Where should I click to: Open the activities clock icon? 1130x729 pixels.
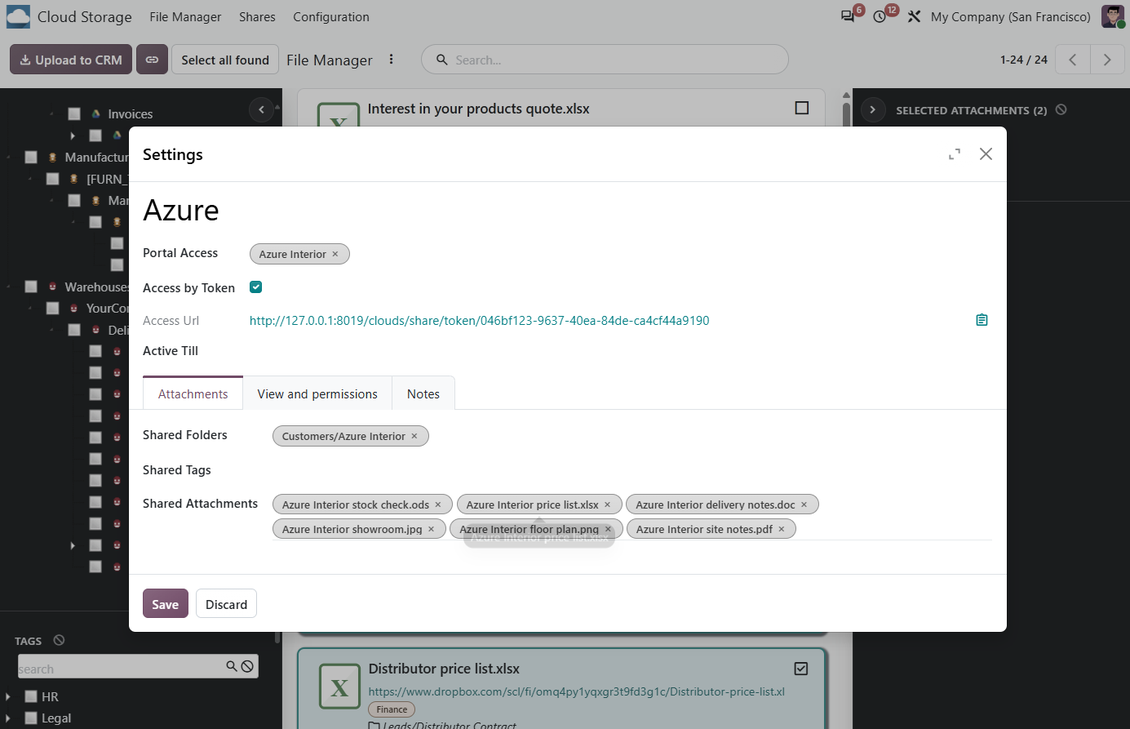880,16
